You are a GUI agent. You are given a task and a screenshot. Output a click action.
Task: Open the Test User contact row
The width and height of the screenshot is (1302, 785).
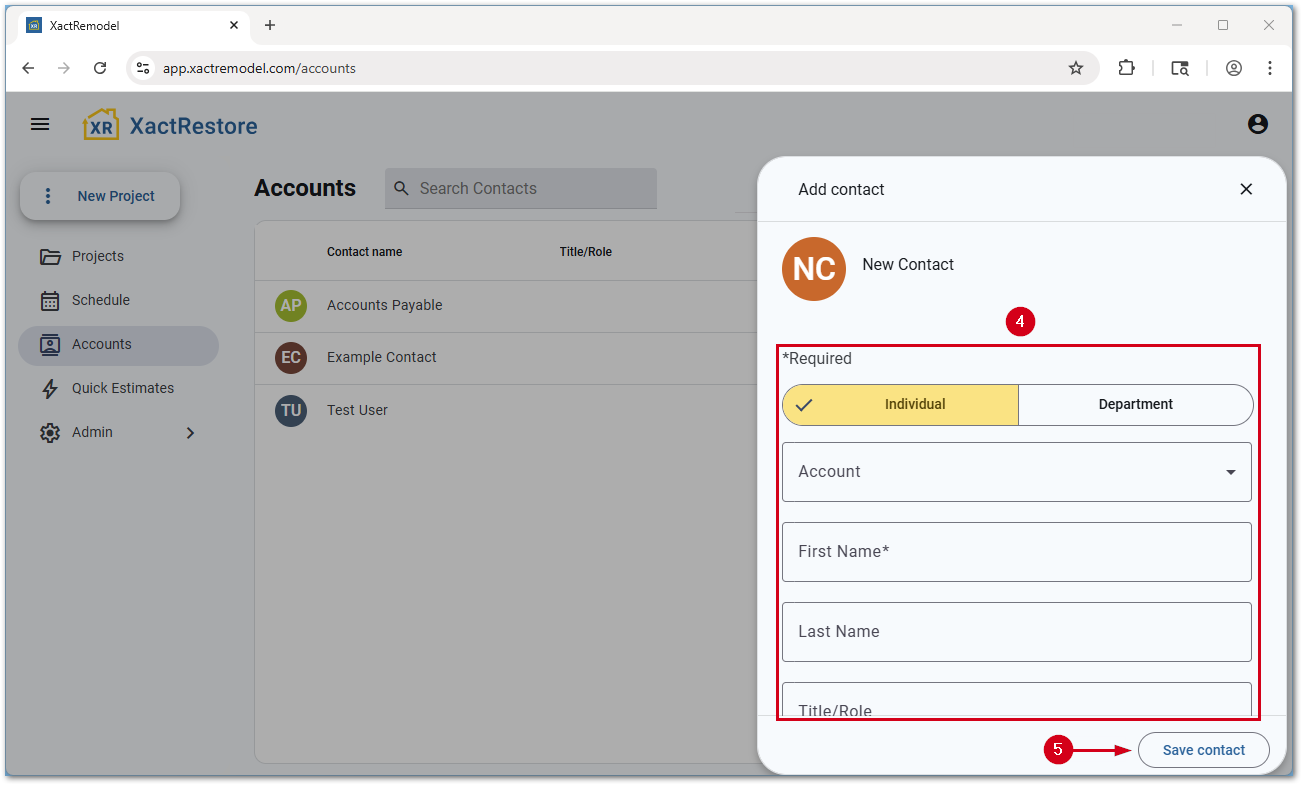coord(505,410)
